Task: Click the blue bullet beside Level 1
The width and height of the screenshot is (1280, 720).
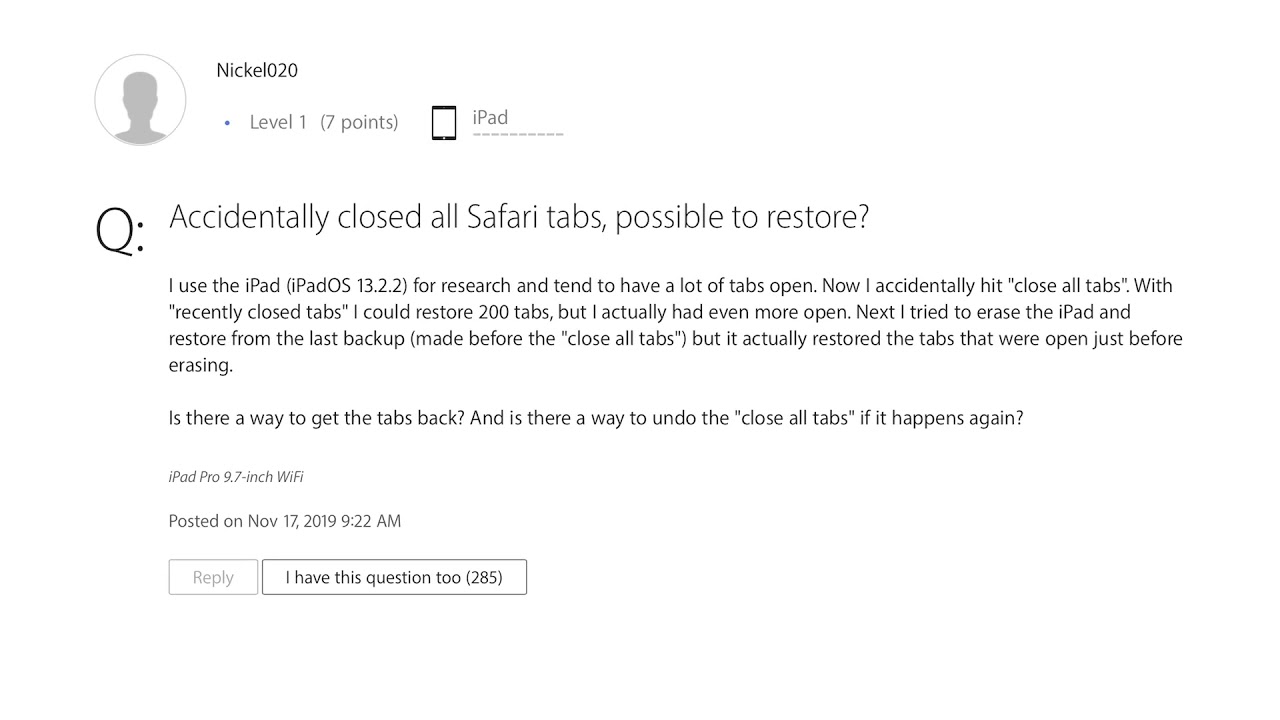Action: [227, 123]
